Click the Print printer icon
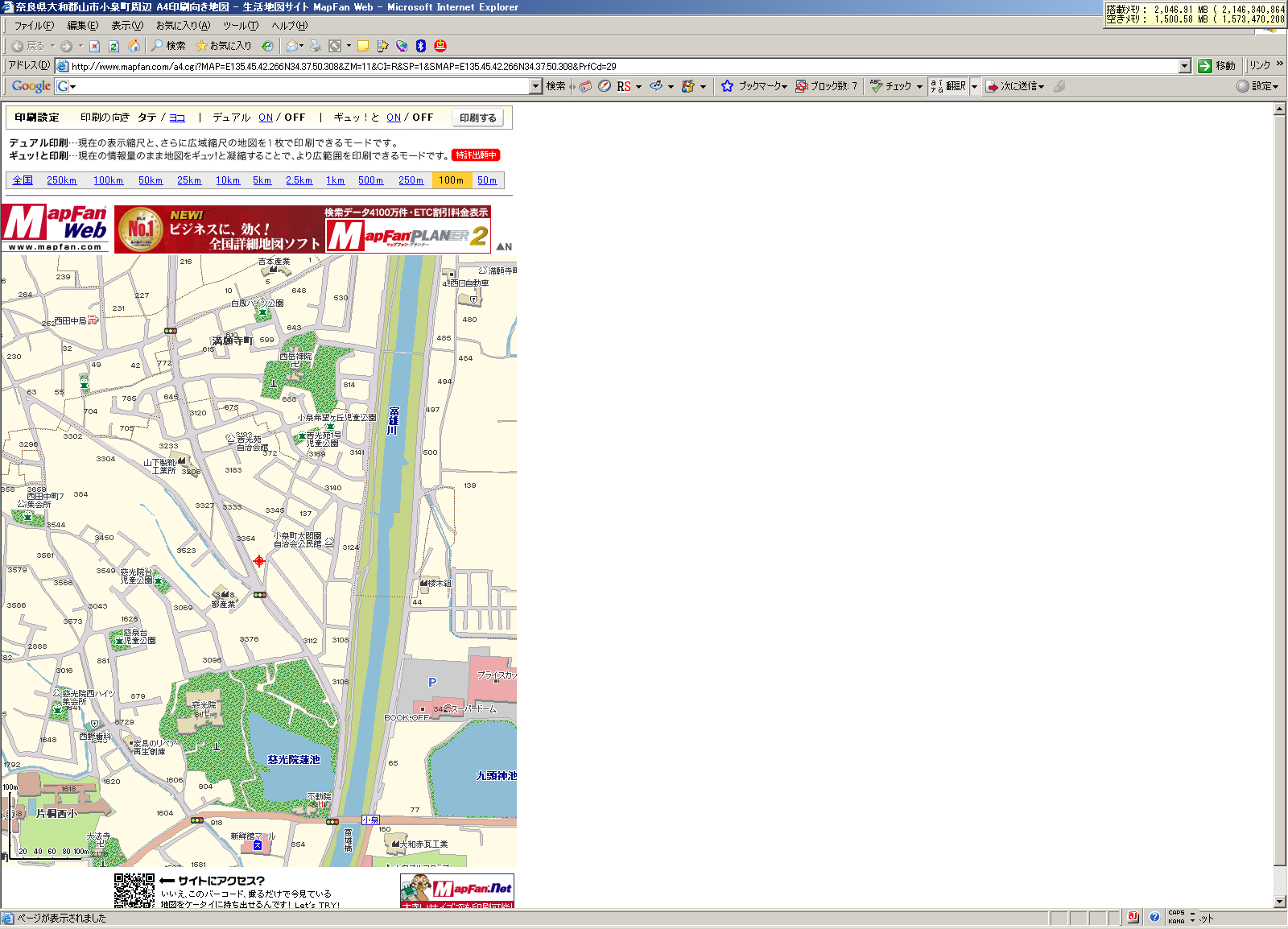Viewport: 1288px width, 929px height. click(x=316, y=46)
